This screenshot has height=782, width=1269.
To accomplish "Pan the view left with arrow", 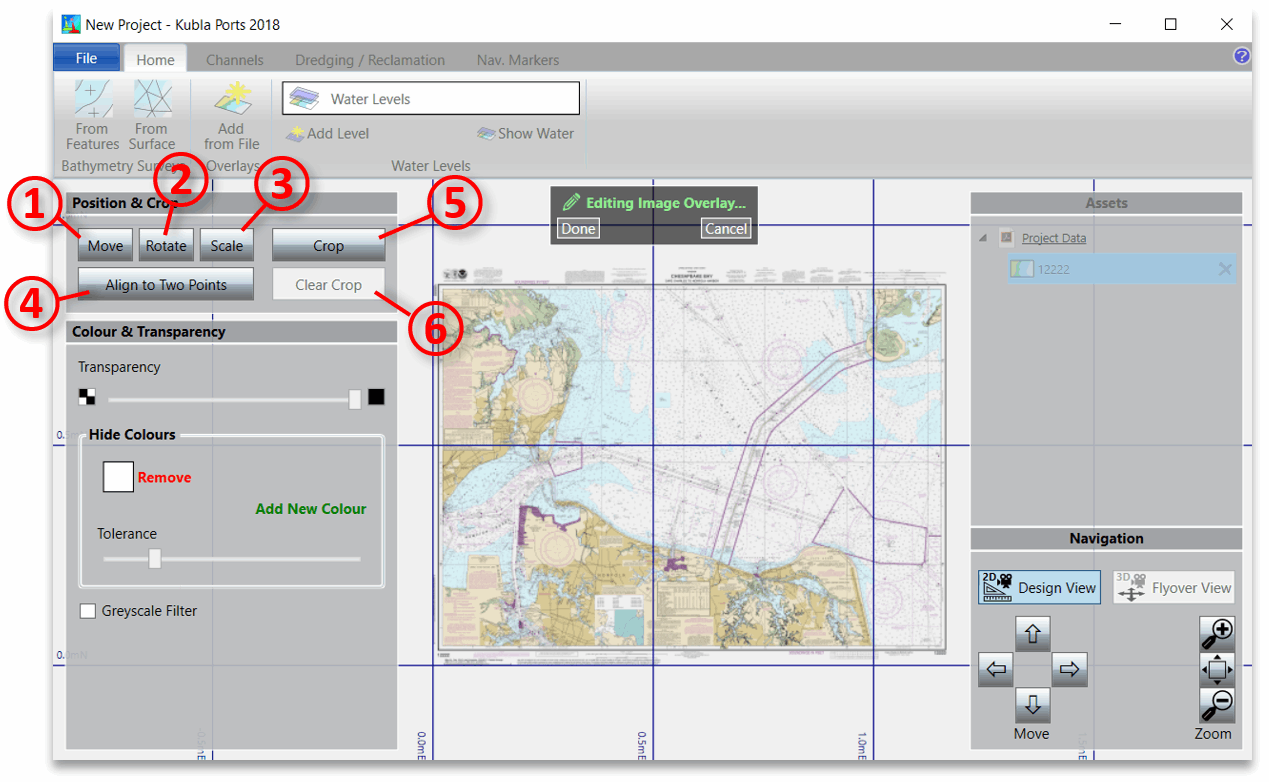I will 996,670.
